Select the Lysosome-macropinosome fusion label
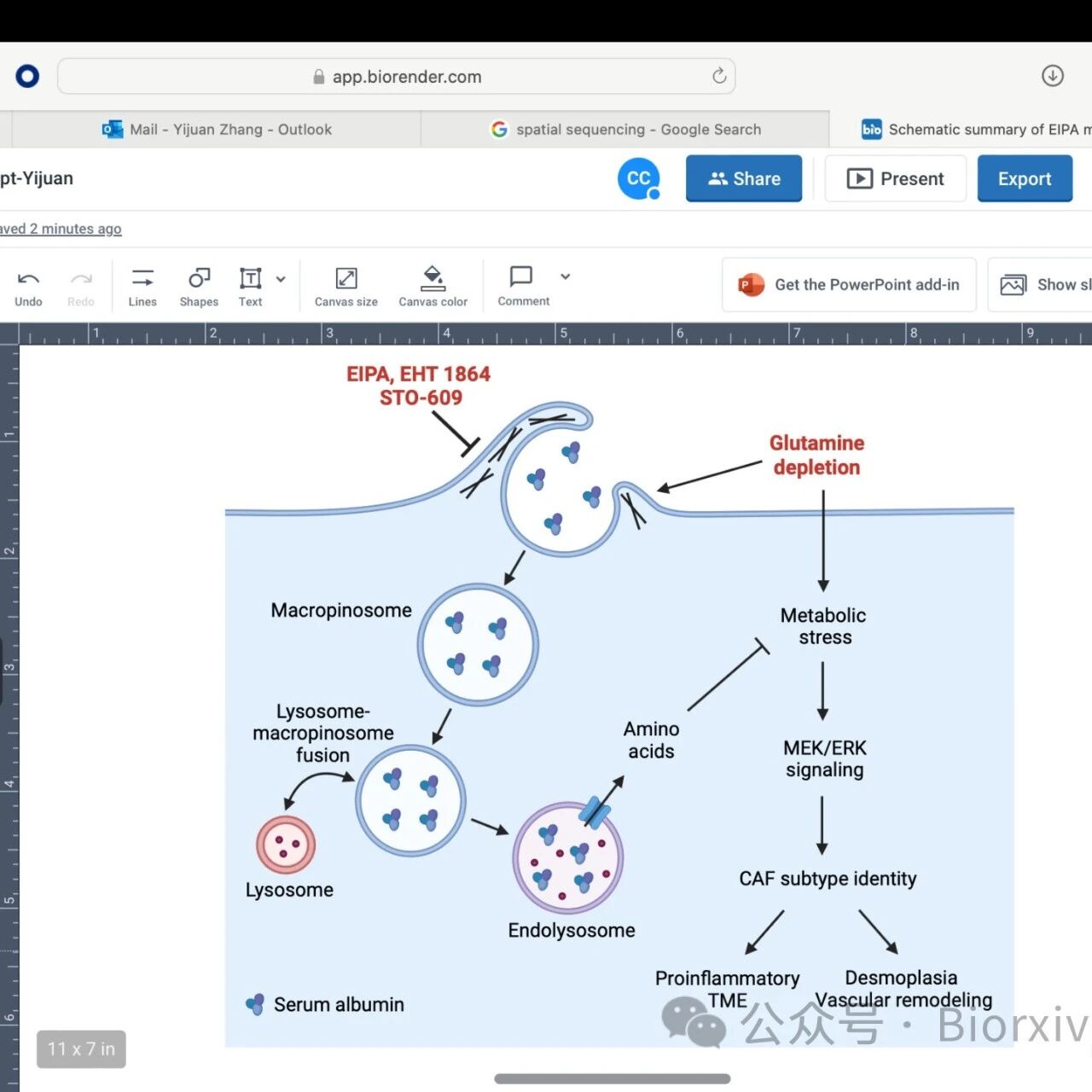This screenshot has width=1092, height=1092. pos(323,733)
